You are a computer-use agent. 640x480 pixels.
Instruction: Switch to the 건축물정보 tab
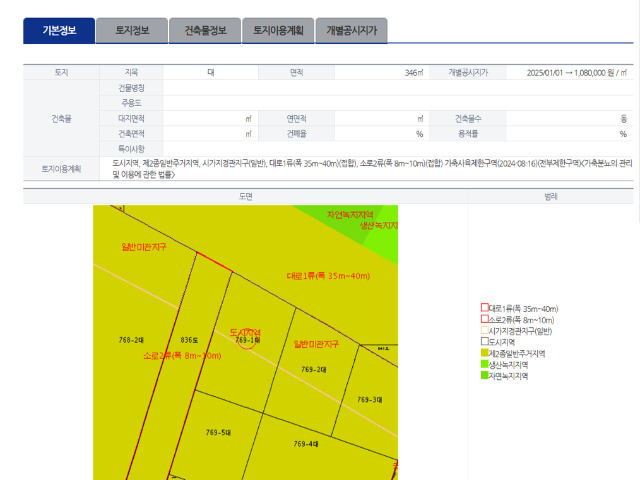click(205, 30)
